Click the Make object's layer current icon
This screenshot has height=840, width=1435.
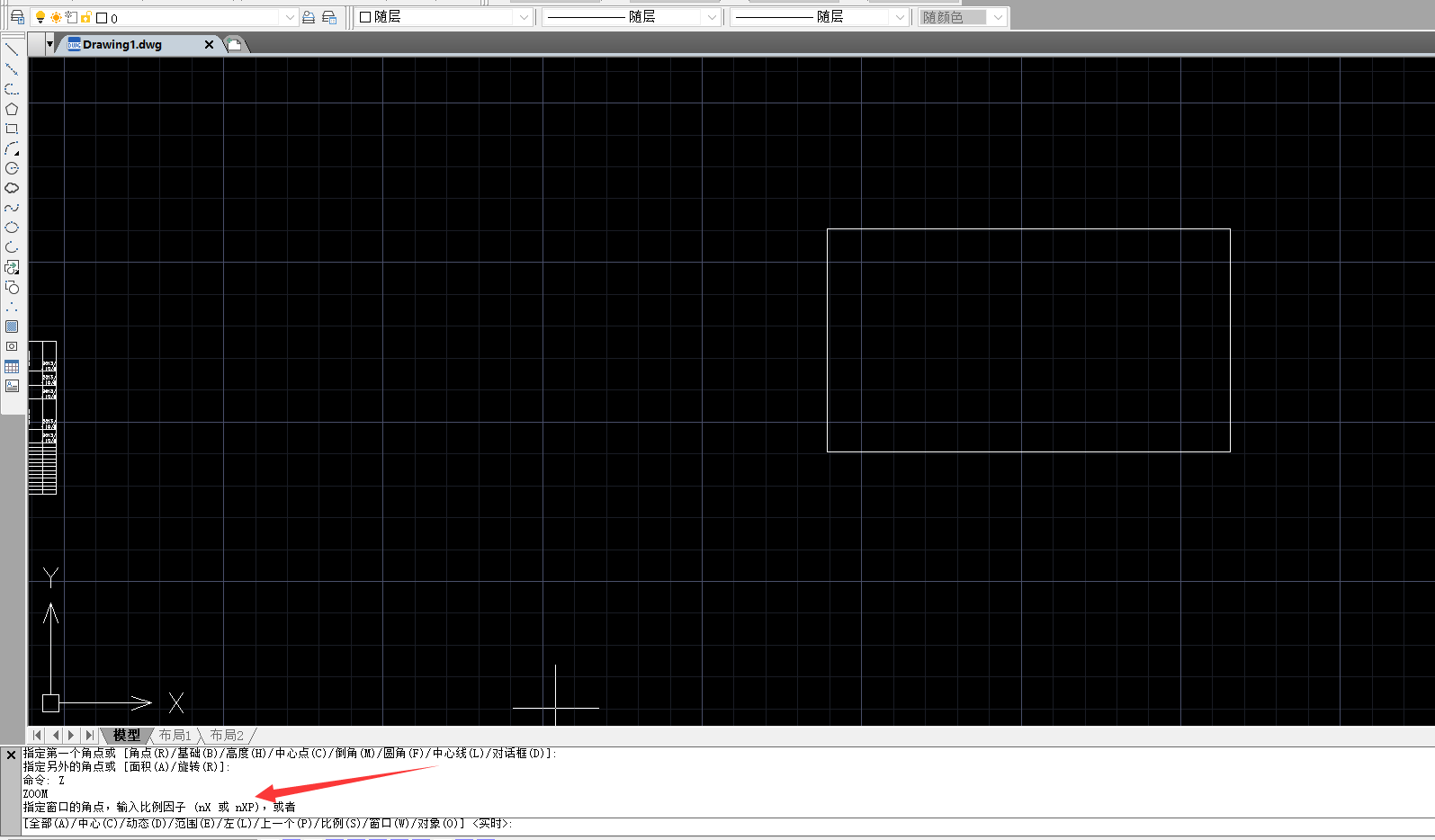(x=309, y=17)
